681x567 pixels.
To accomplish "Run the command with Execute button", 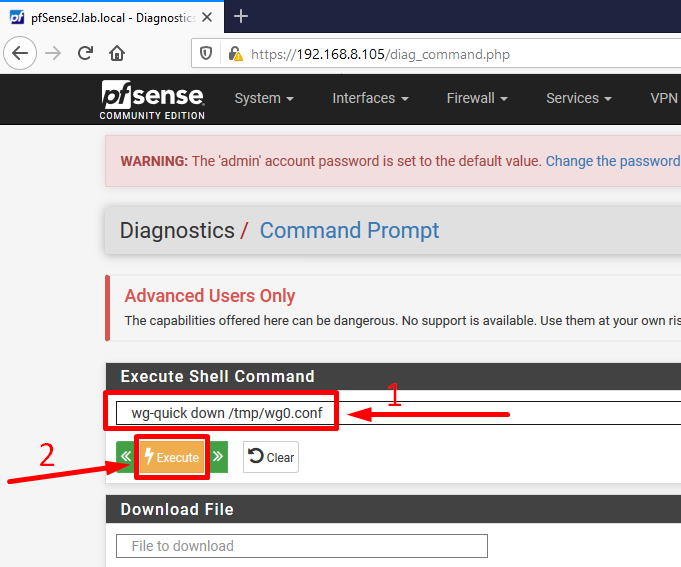I will [172, 457].
